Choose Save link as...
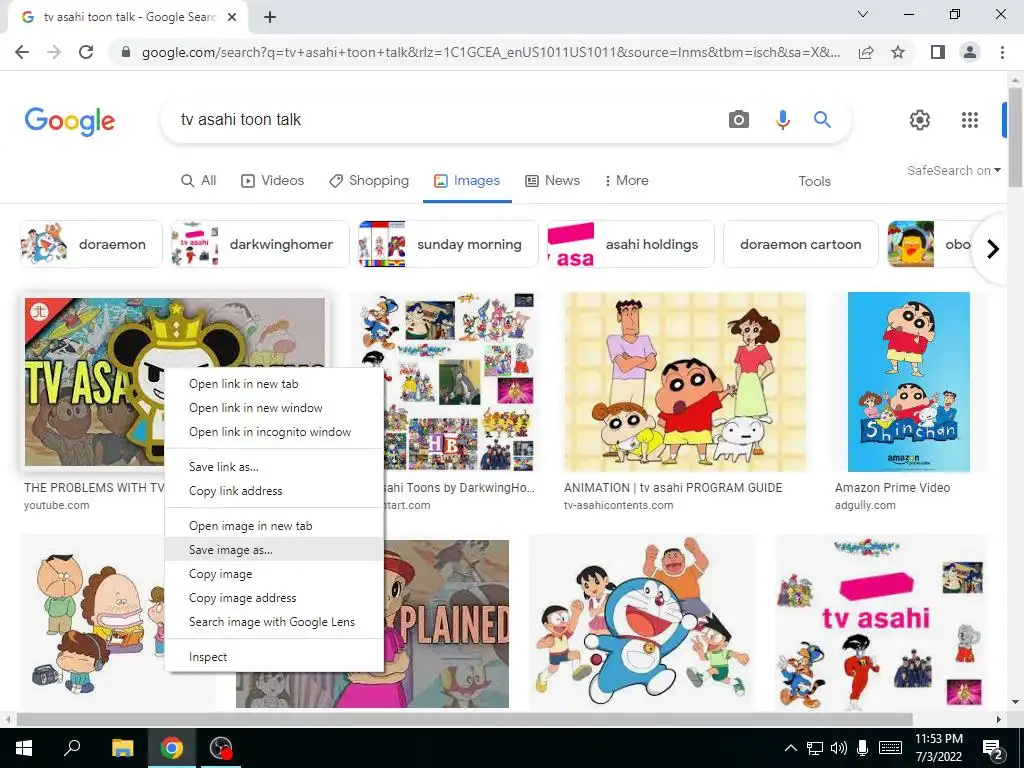 coord(274,467)
